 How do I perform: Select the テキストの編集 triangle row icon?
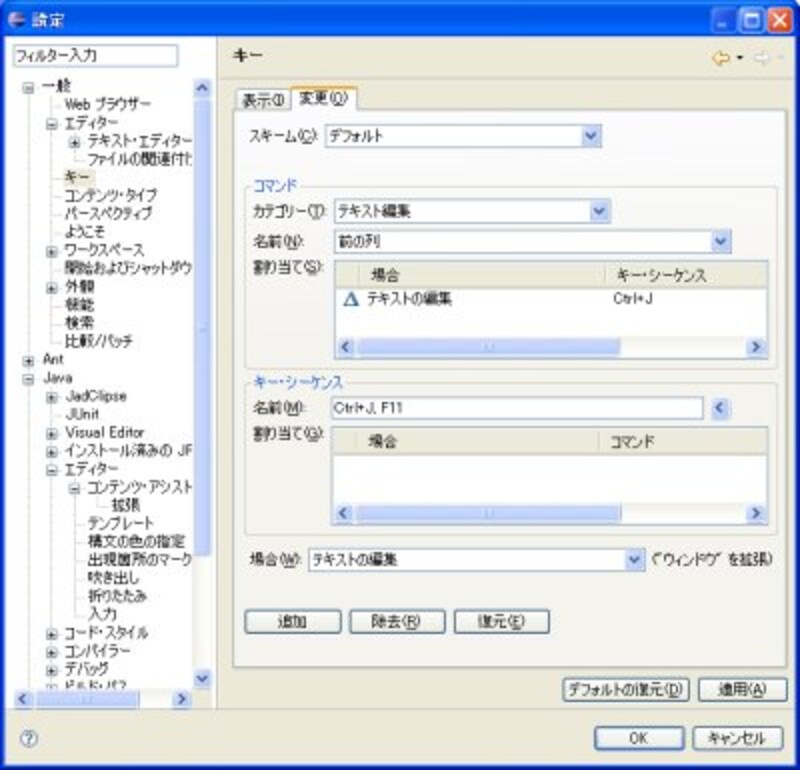click(350, 298)
